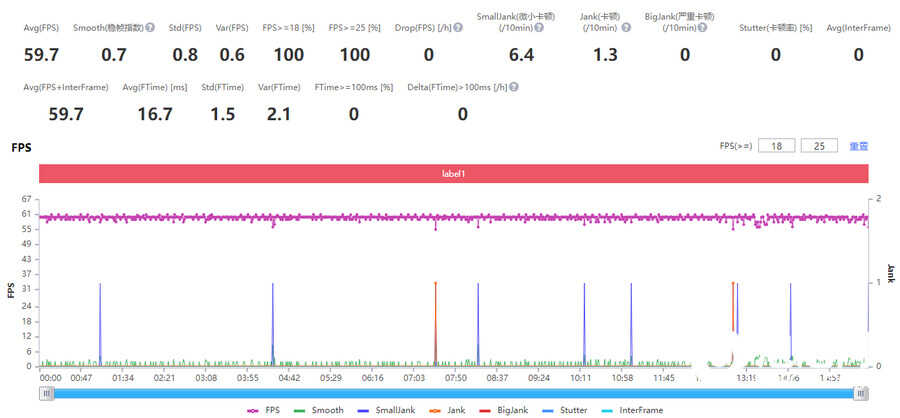Select the red label1 bar
The width and height of the screenshot is (900, 418).
click(x=453, y=174)
